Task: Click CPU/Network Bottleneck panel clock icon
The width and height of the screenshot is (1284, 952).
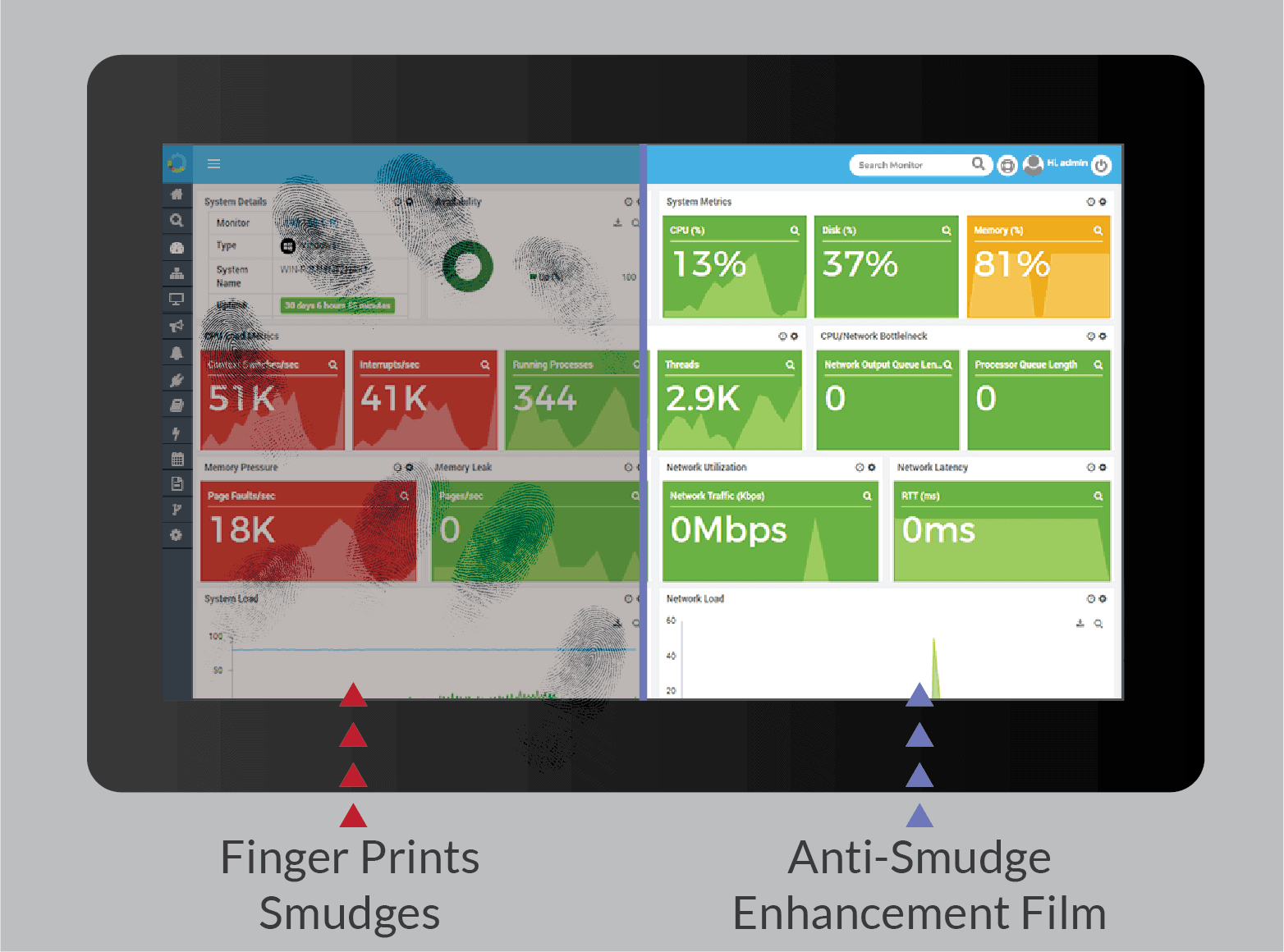Action: (x=1091, y=336)
